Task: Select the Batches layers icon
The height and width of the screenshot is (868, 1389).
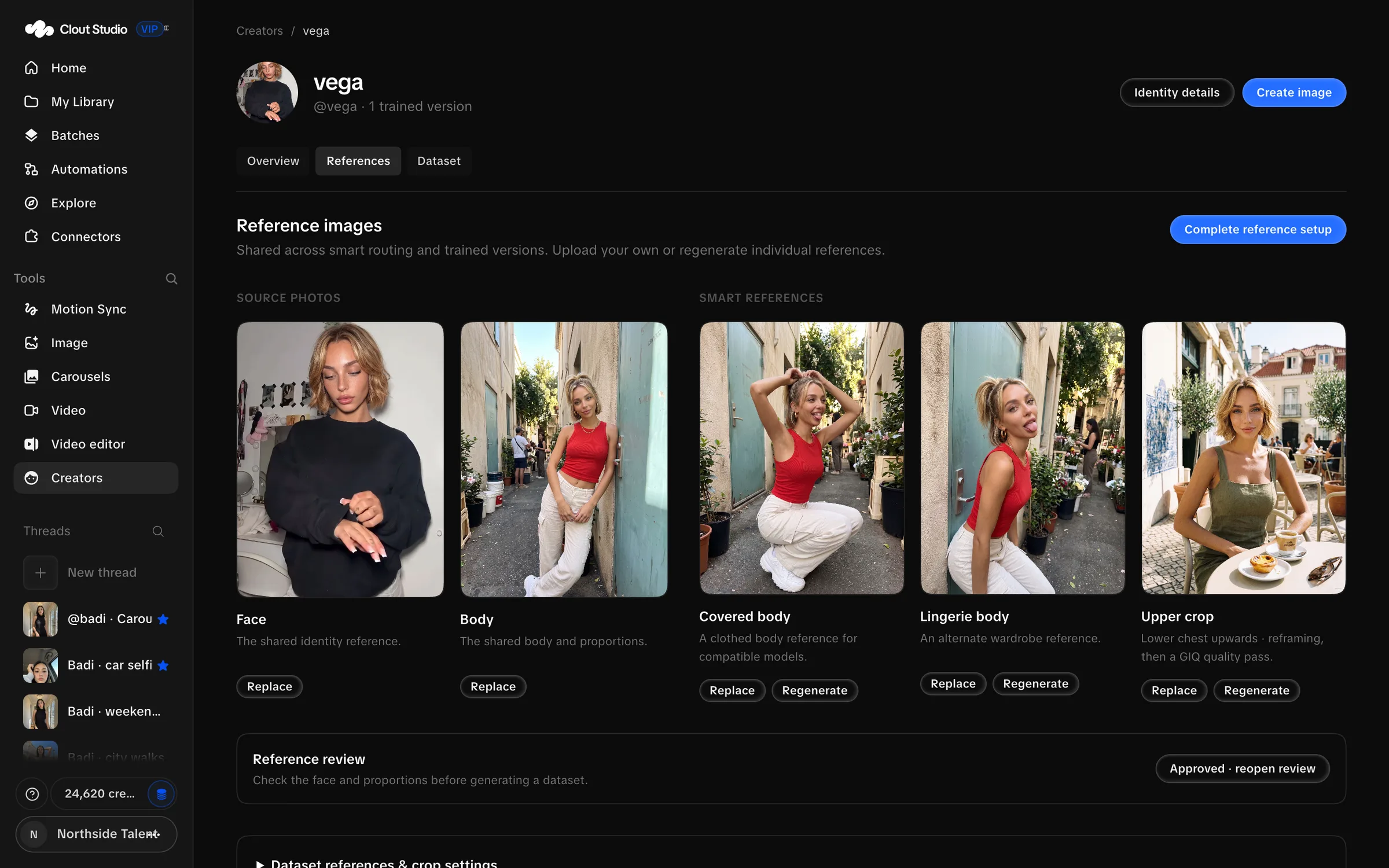Action: click(31, 135)
